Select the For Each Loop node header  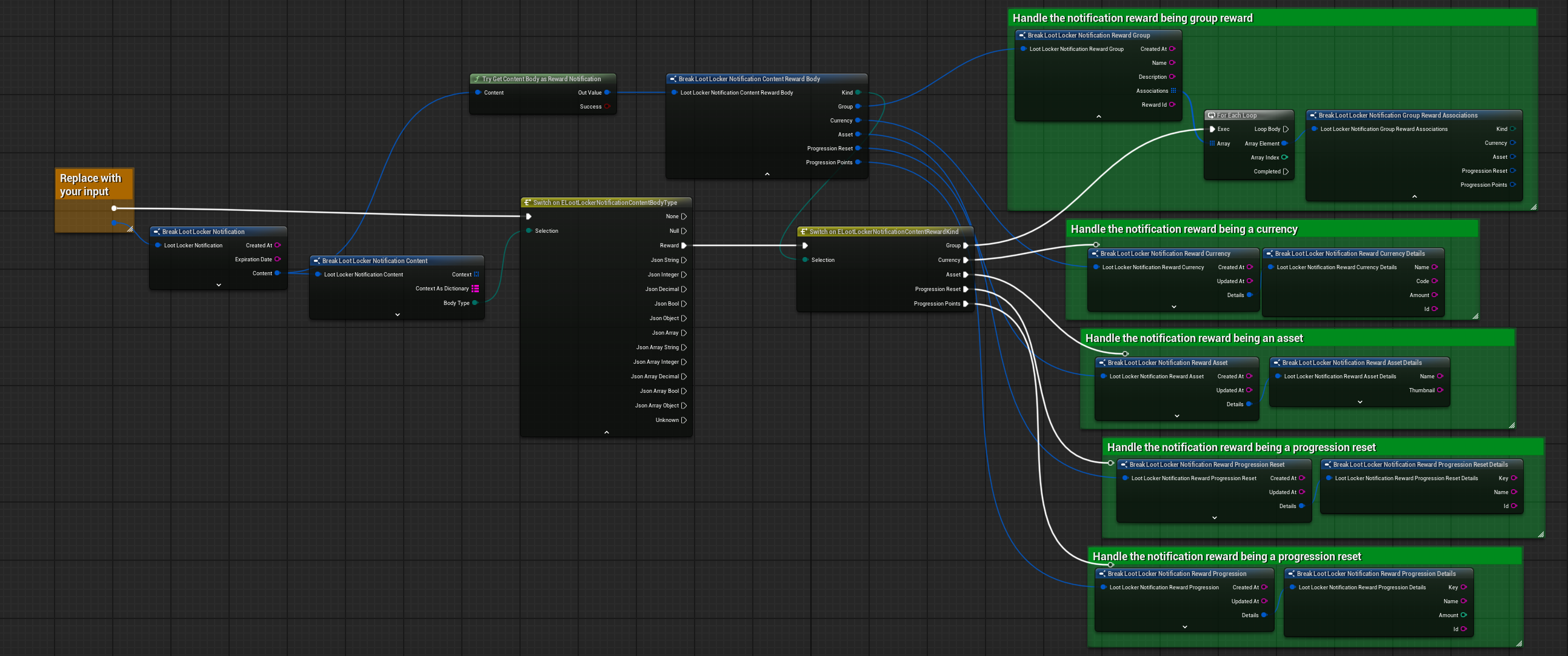point(1236,115)
